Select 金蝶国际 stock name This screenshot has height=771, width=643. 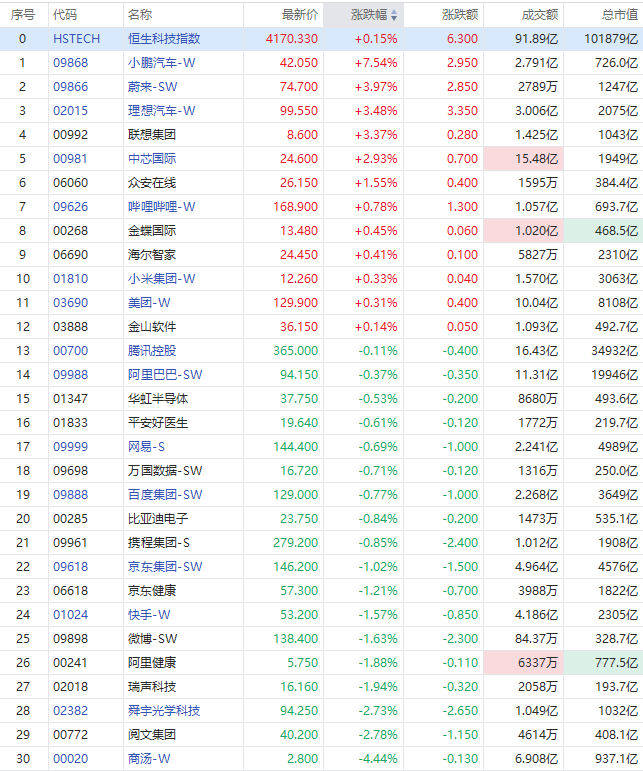151,231
